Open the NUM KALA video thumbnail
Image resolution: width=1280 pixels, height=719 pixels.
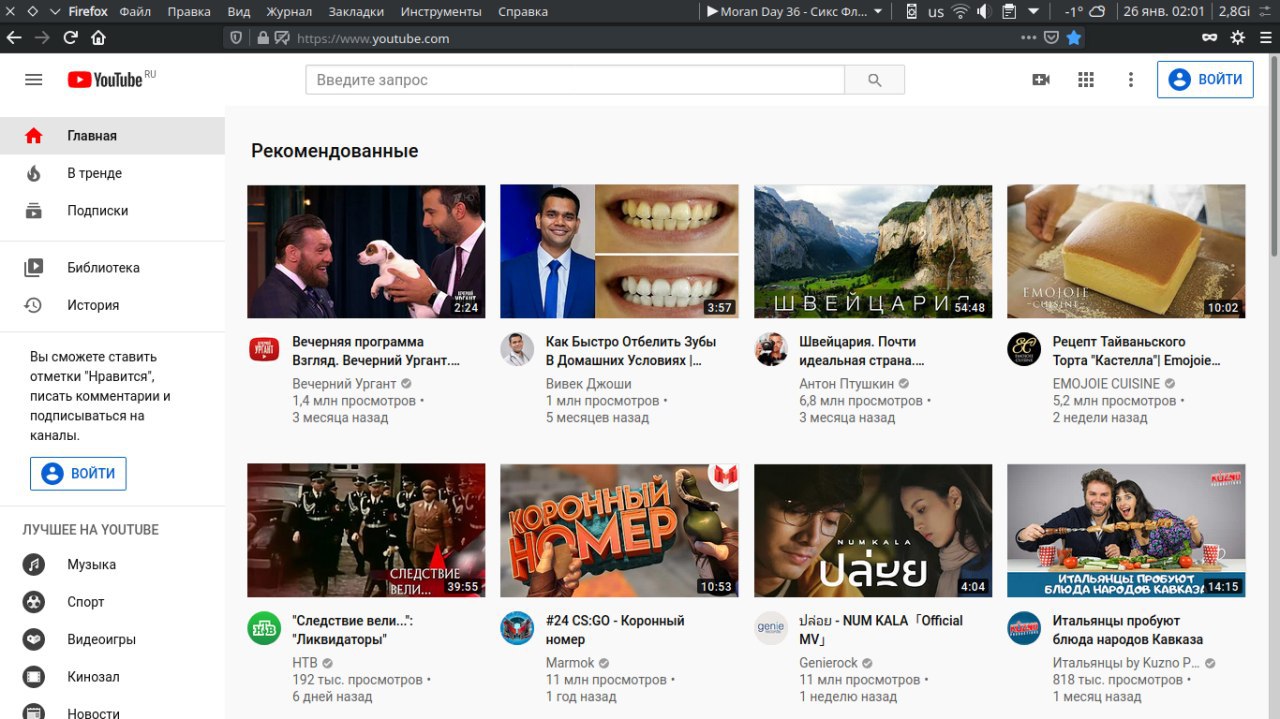[873, 531]
